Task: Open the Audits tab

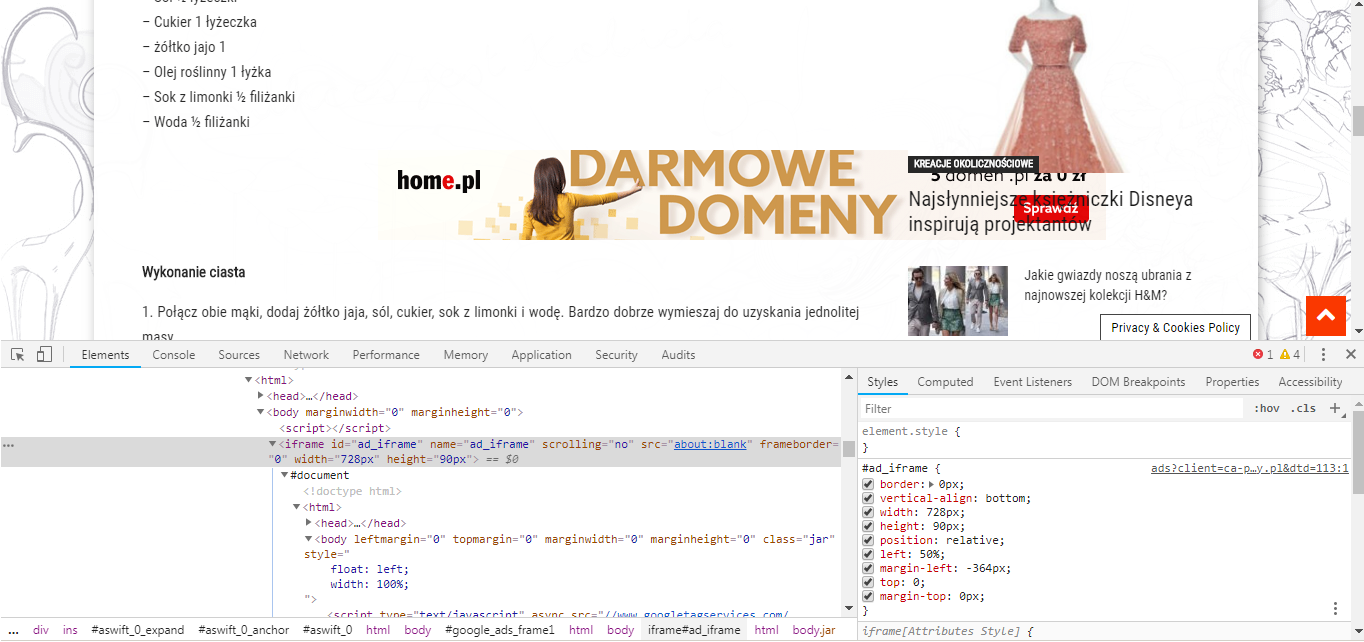Action: [x=678, y=355]
